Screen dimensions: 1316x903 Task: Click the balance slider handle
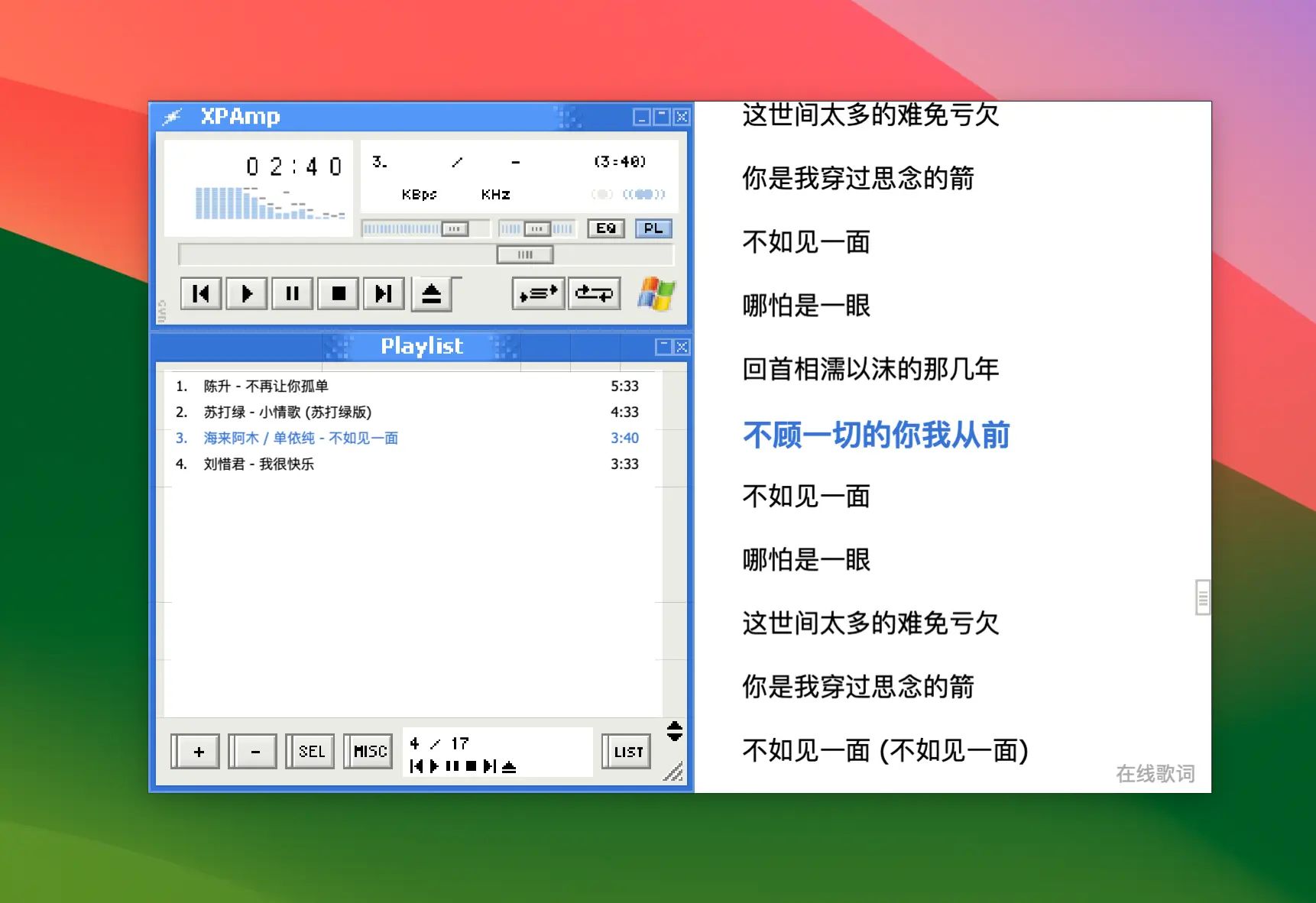[x=537, y=228]
